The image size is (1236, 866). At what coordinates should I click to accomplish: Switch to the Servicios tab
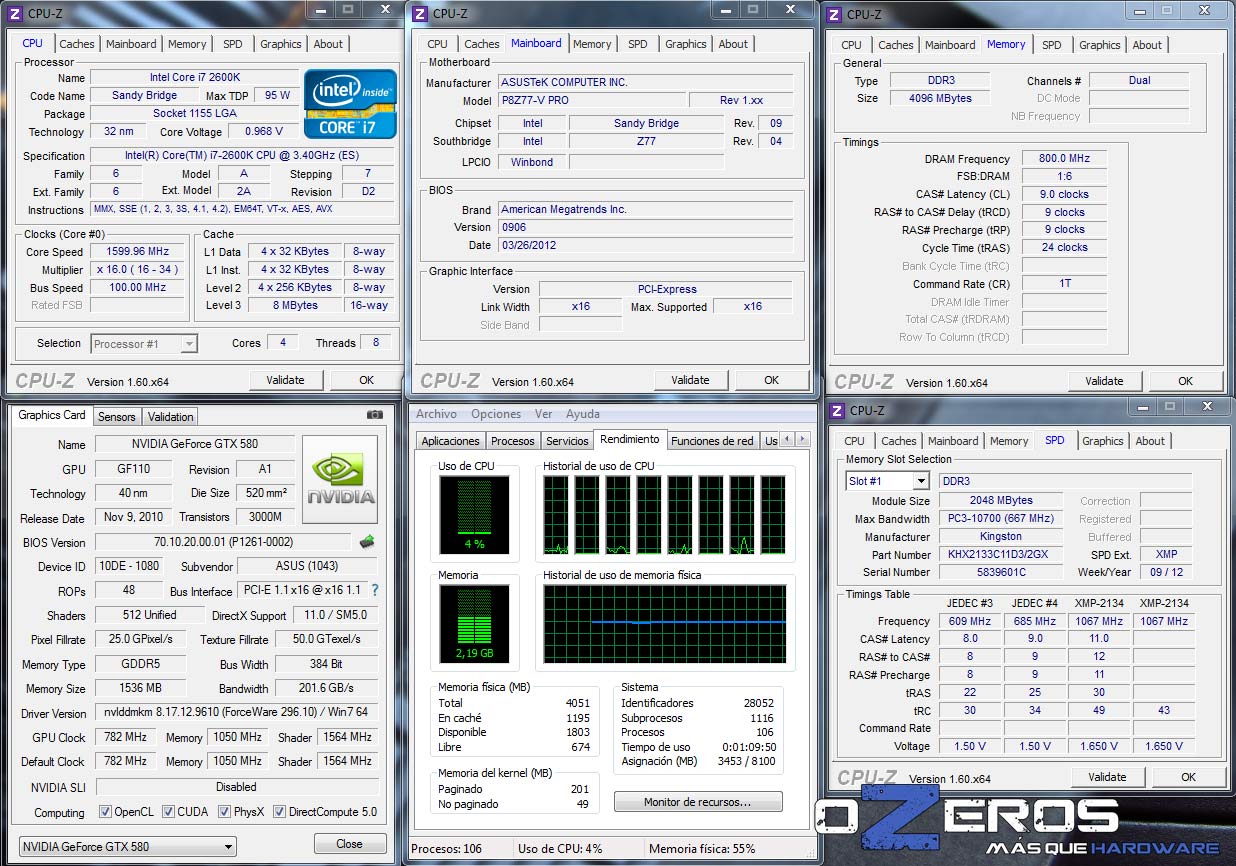(x=567, y=441)
